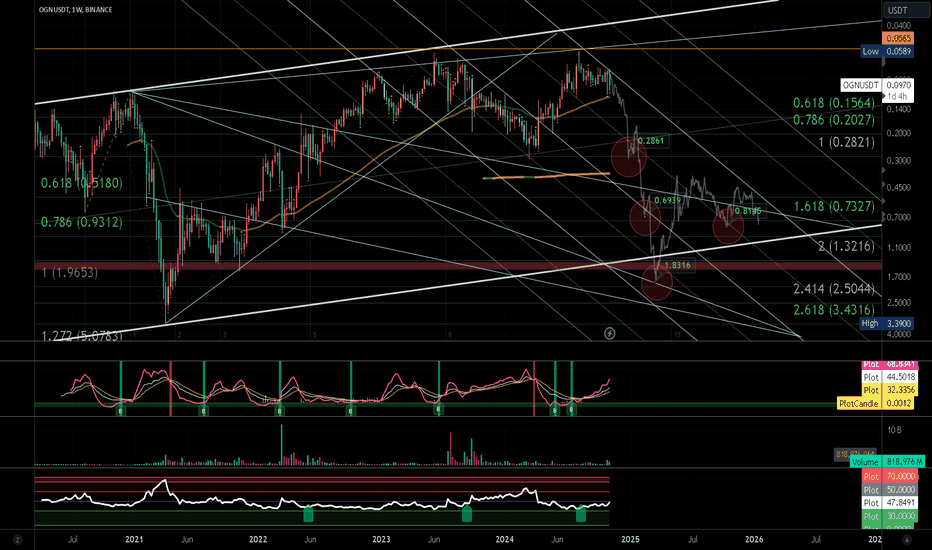Click Fibonacci label 2 (1.3216)

[846, 246]
